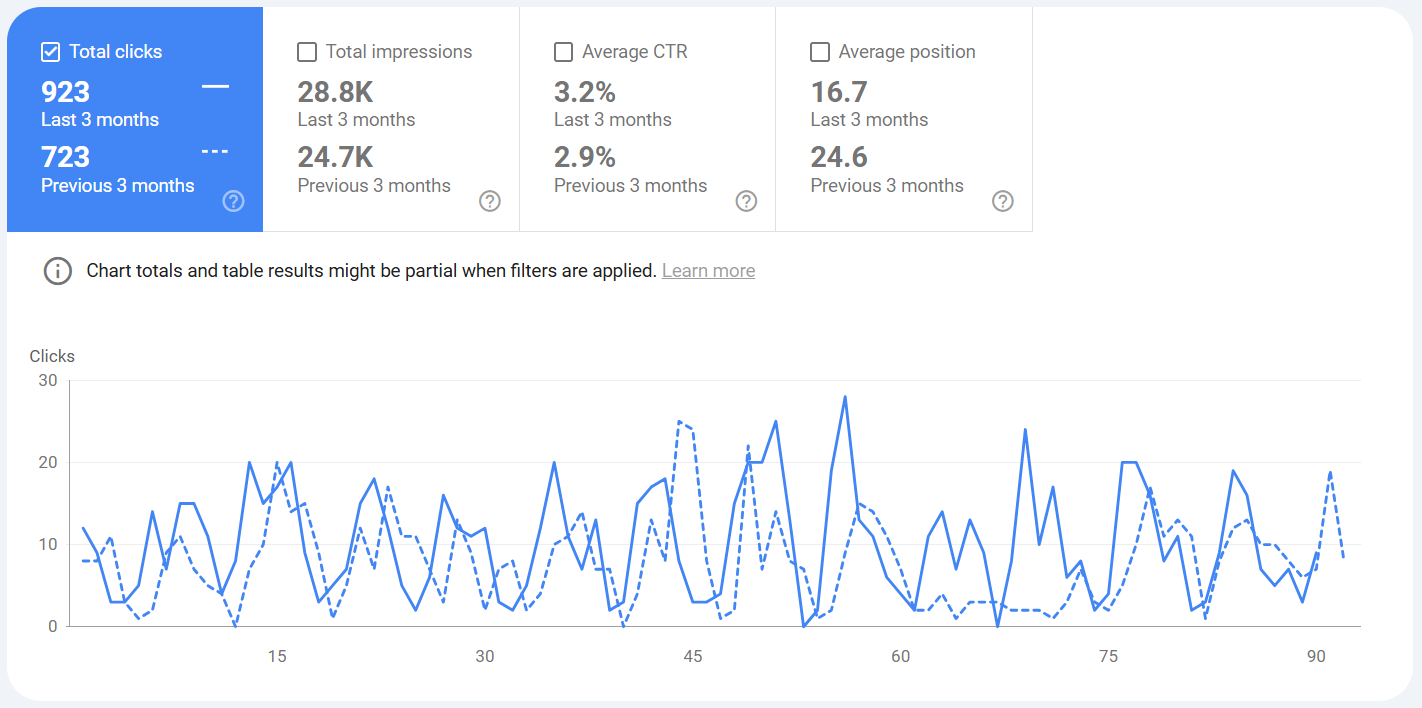This screenshot has width=1422, height=708.
Task: Check the Average position checkbox
Action: click(820, 52)
